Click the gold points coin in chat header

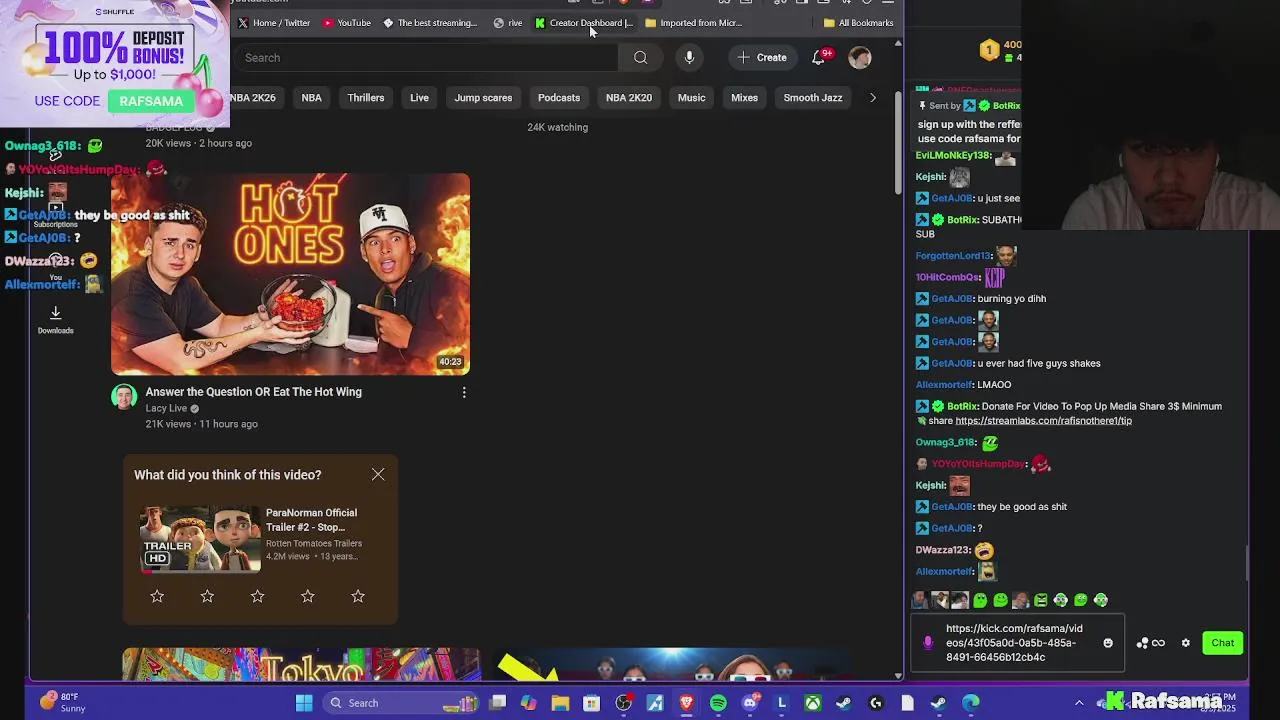989,50
